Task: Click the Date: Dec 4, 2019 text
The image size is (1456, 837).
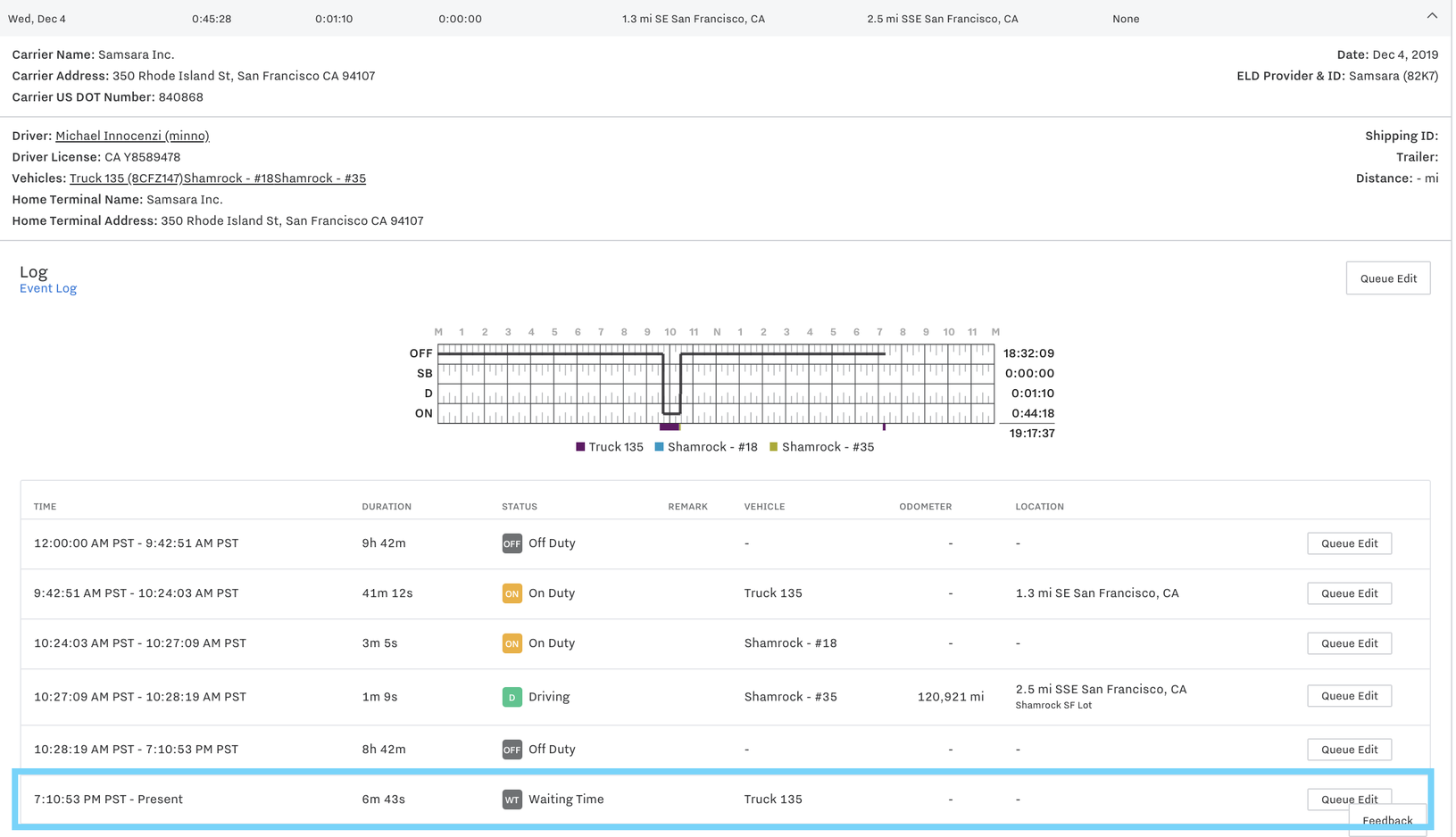Action: click(1387, 54)
